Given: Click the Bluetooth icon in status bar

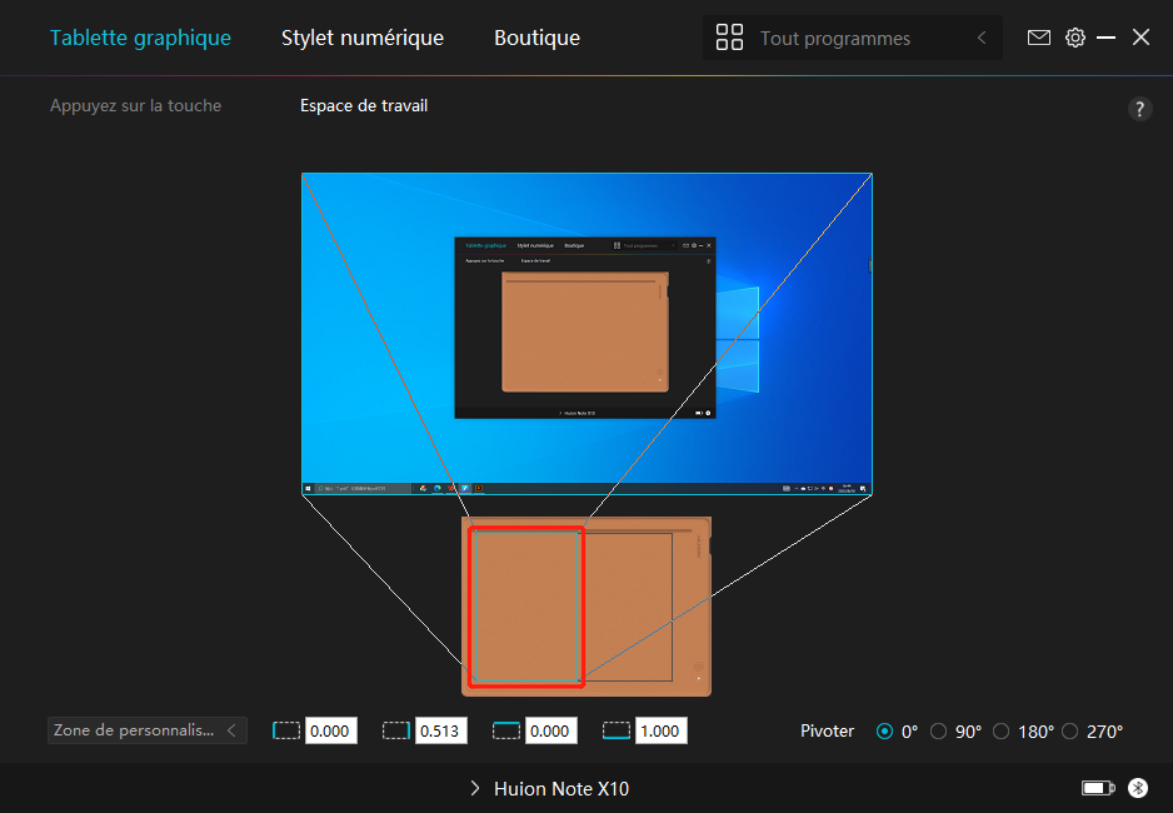Looking at the screenshot, I should tap(1138, 789).
